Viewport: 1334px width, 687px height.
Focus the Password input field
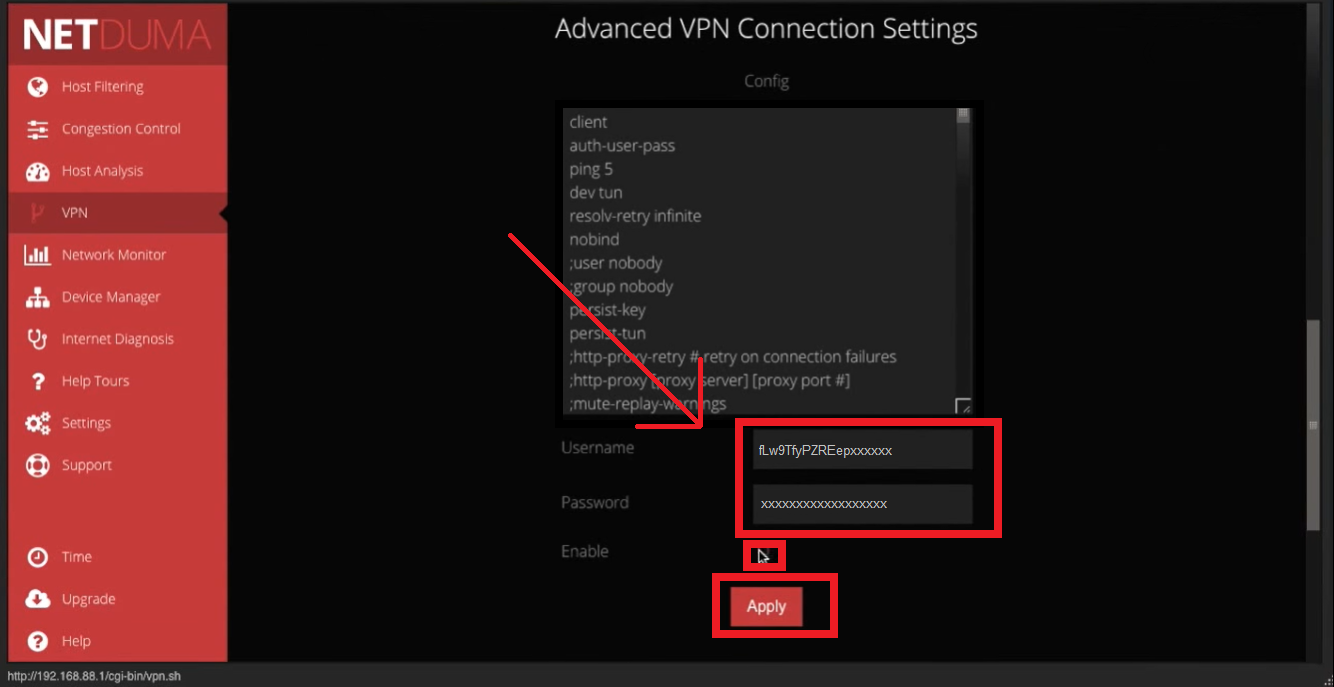pyautogui.click(x=864, y=504)
